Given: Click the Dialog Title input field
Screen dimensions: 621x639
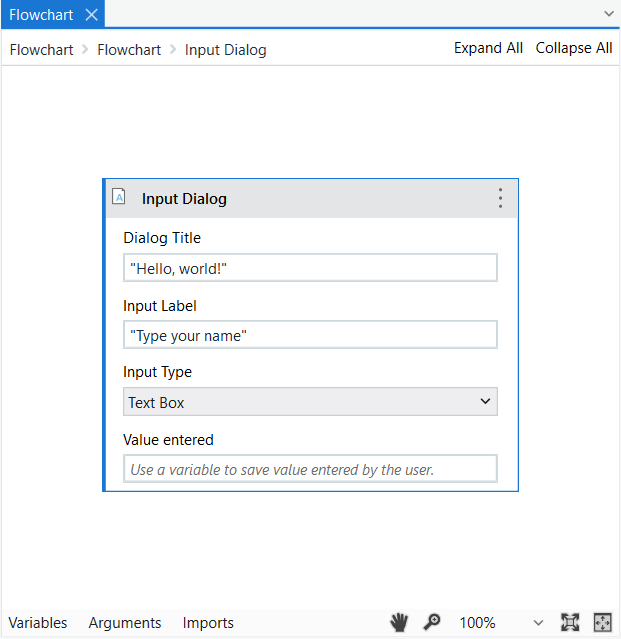Looking at the screenshot, I should pos(310,268).
